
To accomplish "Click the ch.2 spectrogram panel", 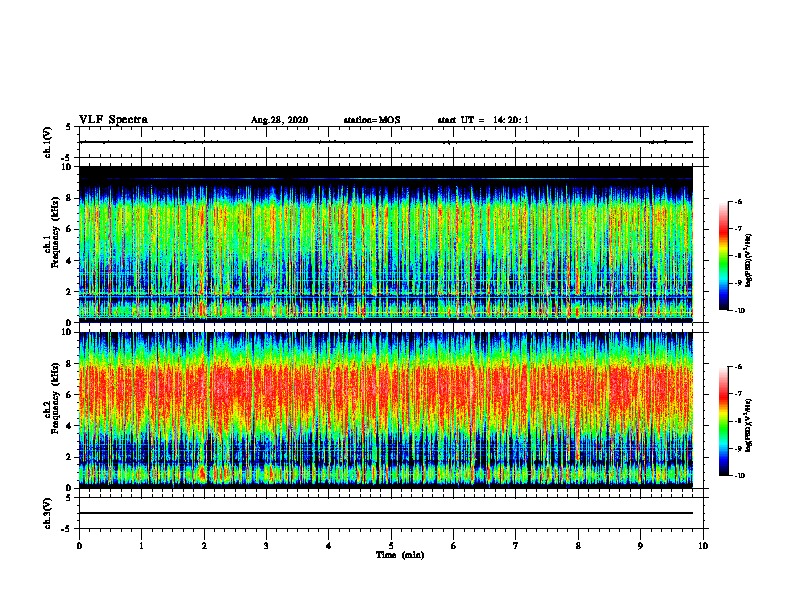I will [x=386, y=410].
